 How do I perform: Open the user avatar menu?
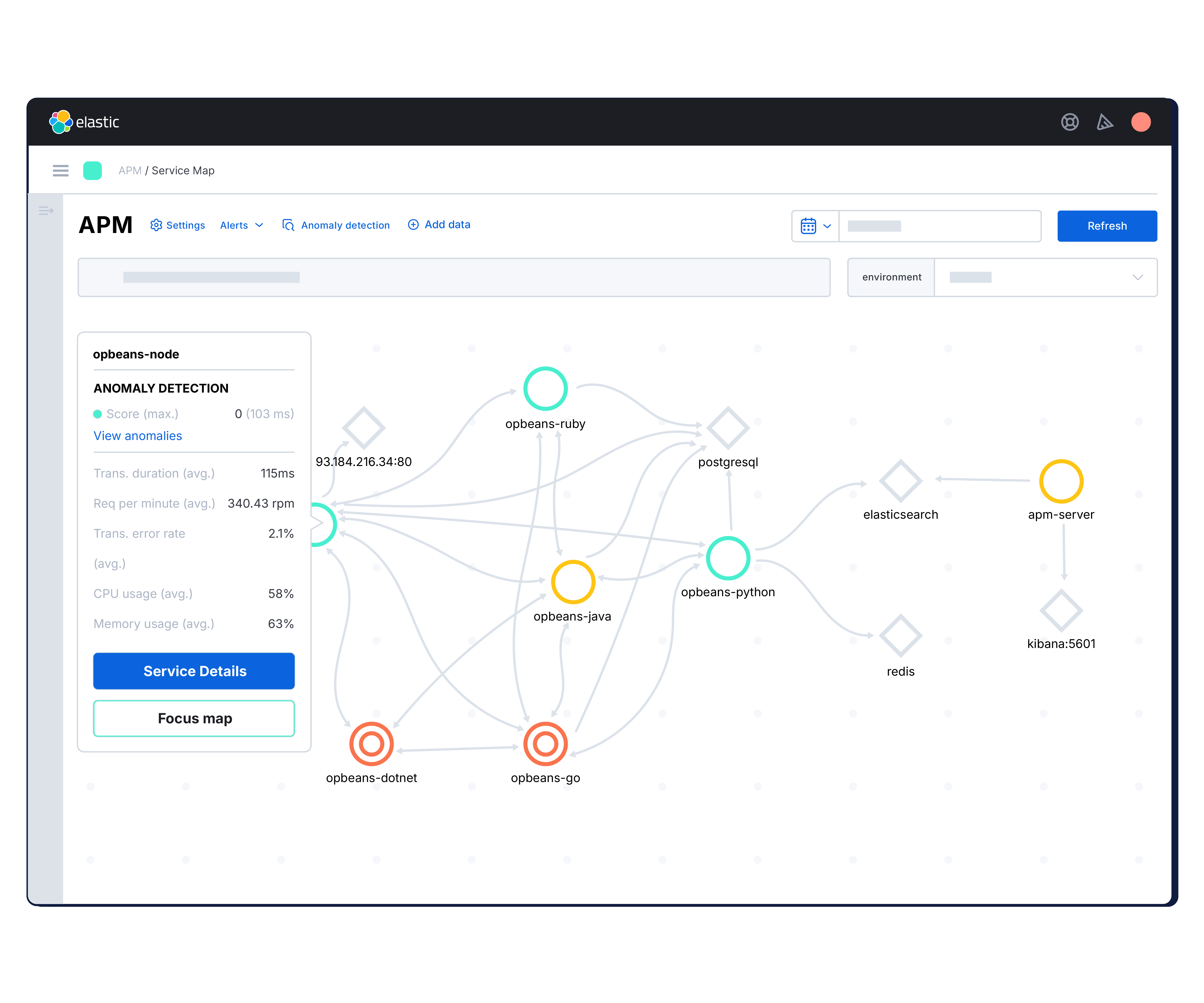click(x=1140, y=122)
